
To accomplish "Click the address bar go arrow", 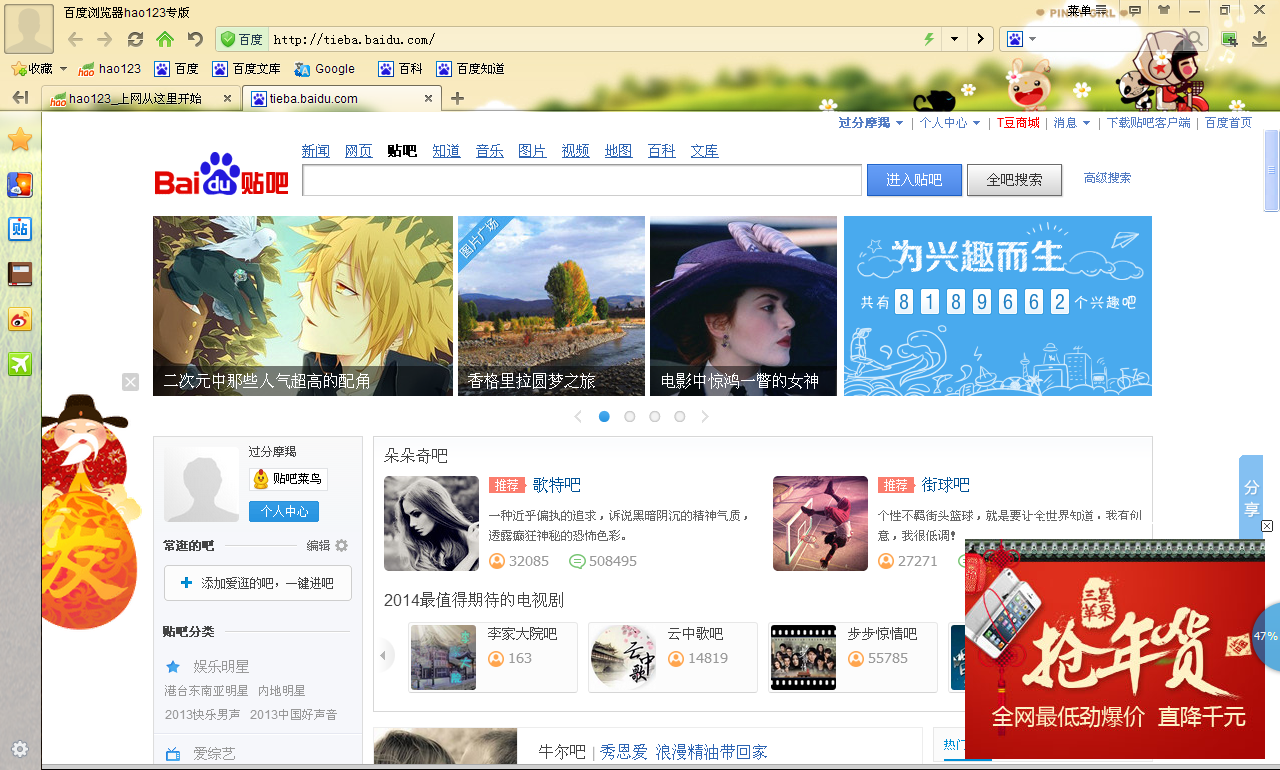I will point(980,39).
